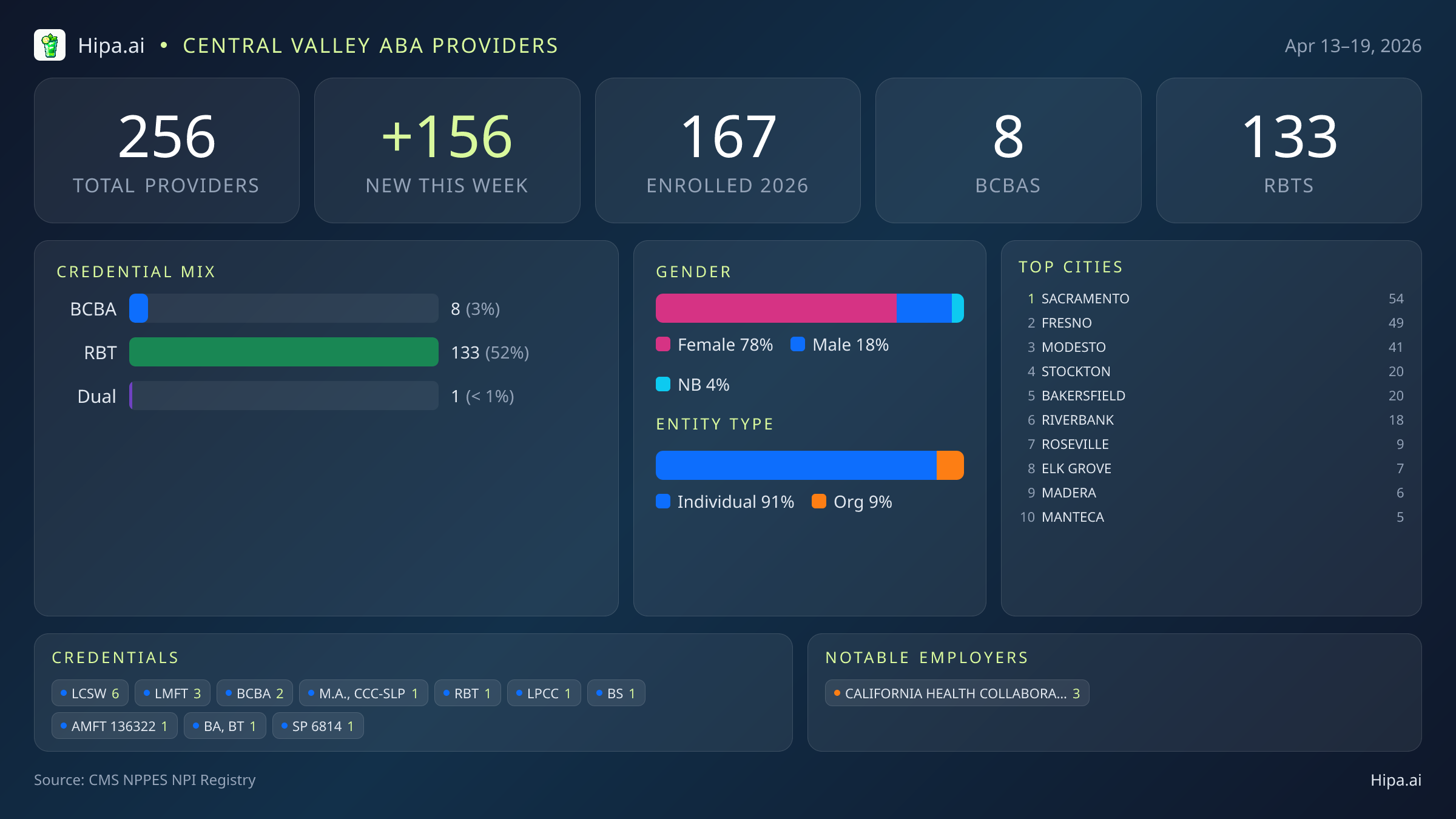Click the green RBT credential bar
Screen dimensions: 1456x819
click(x=283, y=352)
